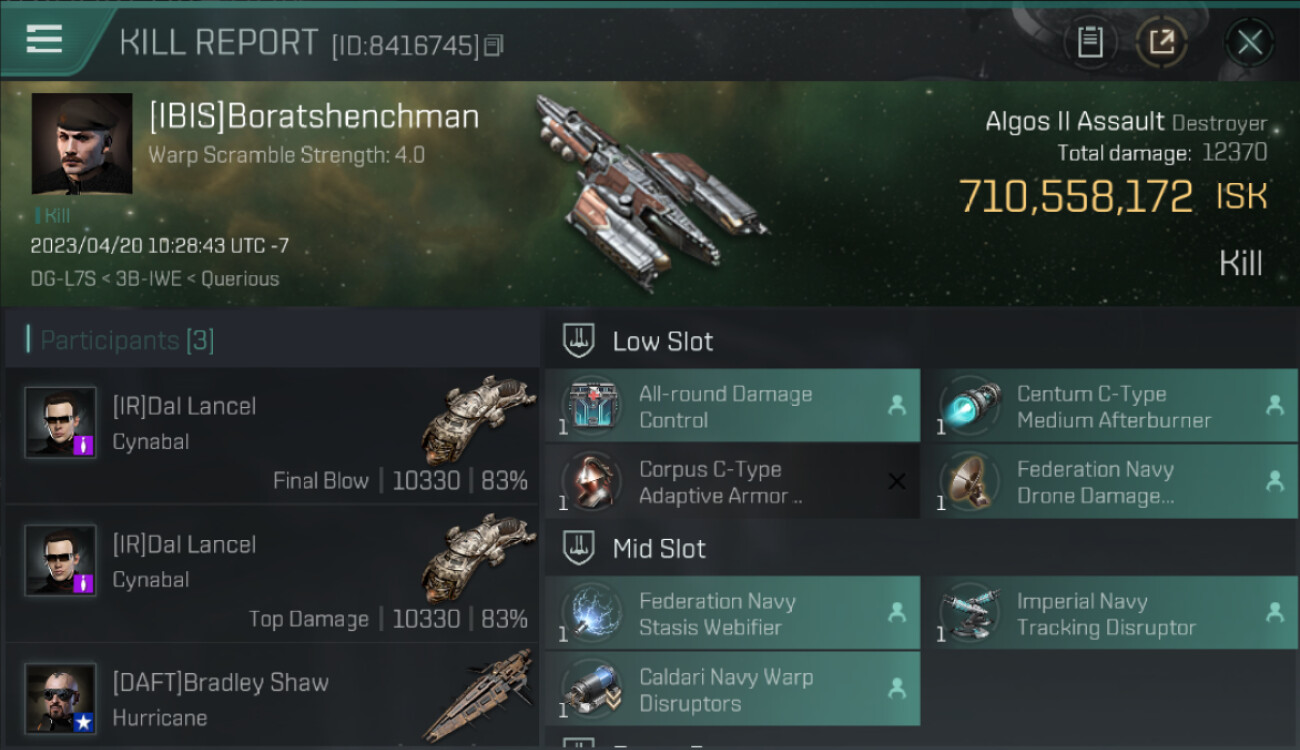Click the person icon on Imperial Navy Tracking Disruptor
This screenshot has width=1300, height=750.
pyautogui.click(x=1275, y=612)
